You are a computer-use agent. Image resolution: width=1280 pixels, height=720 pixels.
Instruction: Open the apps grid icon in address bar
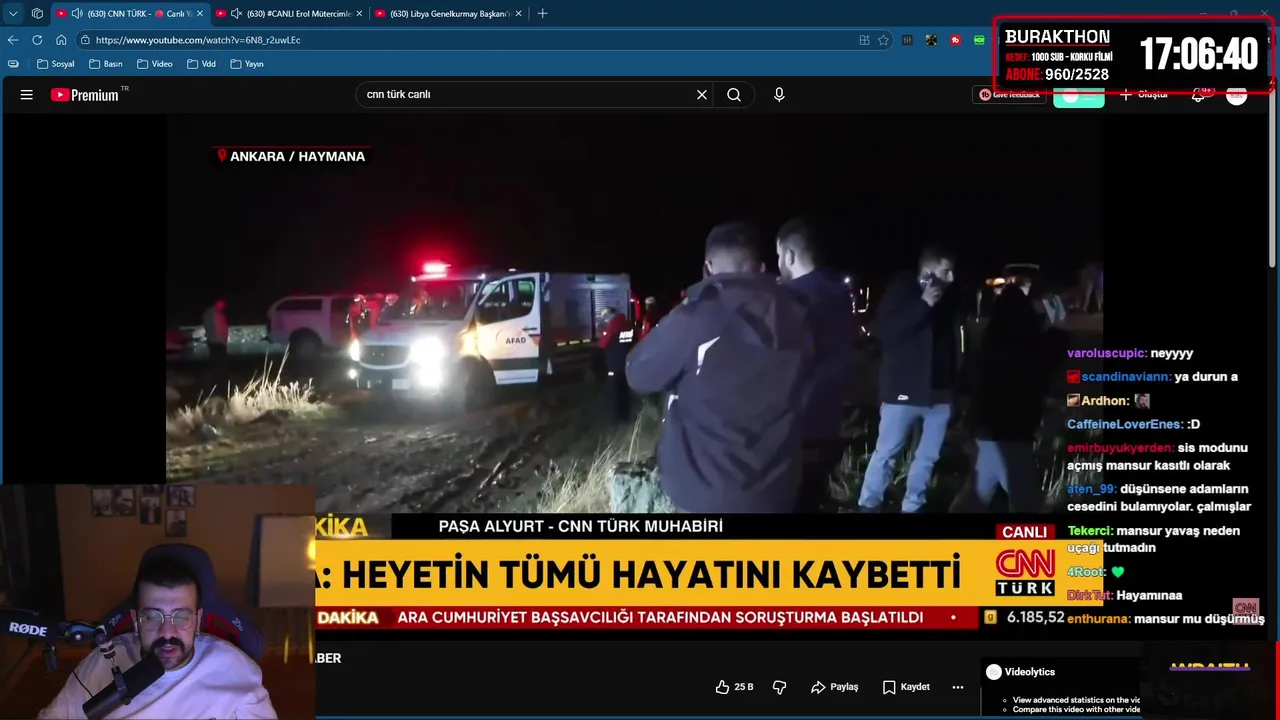pyautogui.click(x=864, y=40)
